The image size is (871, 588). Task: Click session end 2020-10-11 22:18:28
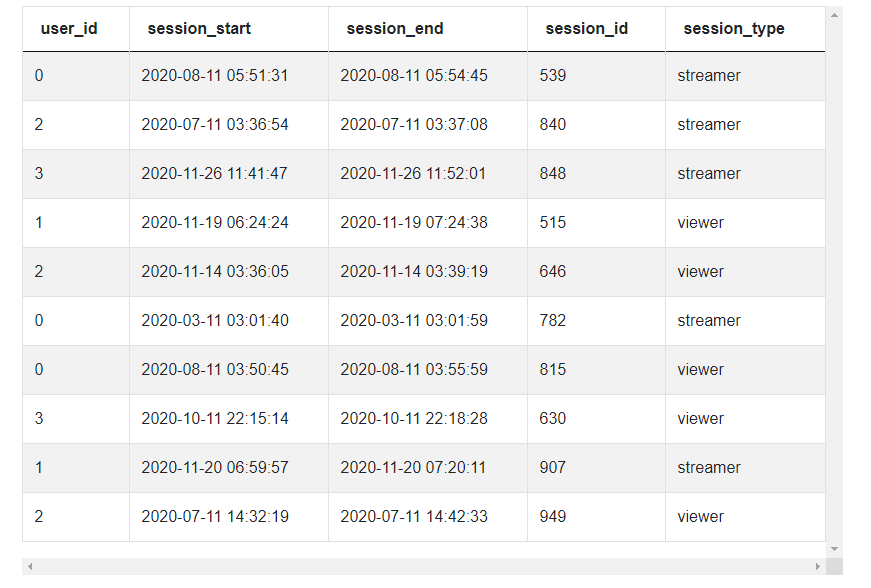[x=414, y=418]
